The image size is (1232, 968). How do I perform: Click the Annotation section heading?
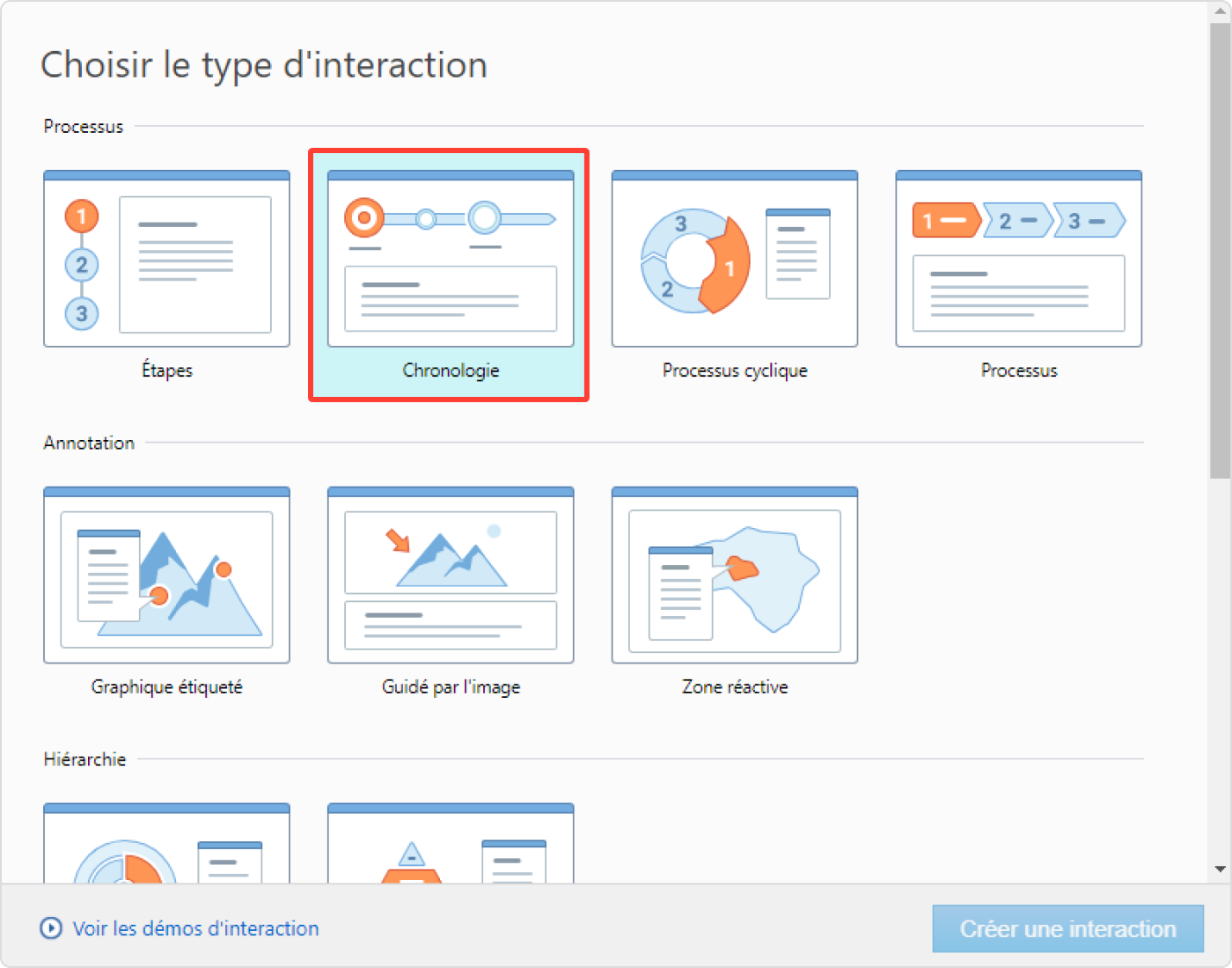89,443
